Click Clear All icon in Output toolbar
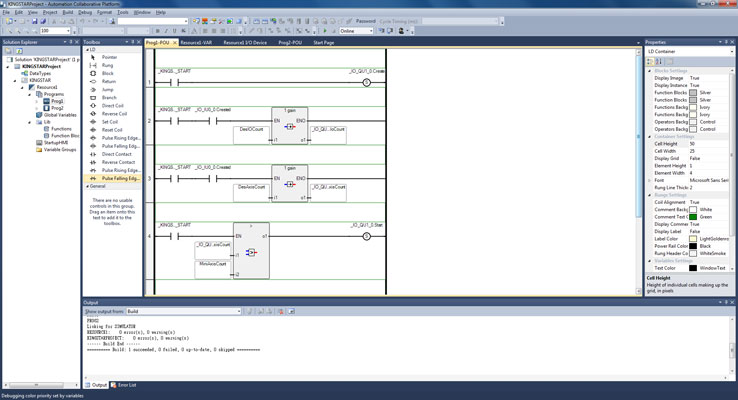738x400 pixels. point(281,311)
